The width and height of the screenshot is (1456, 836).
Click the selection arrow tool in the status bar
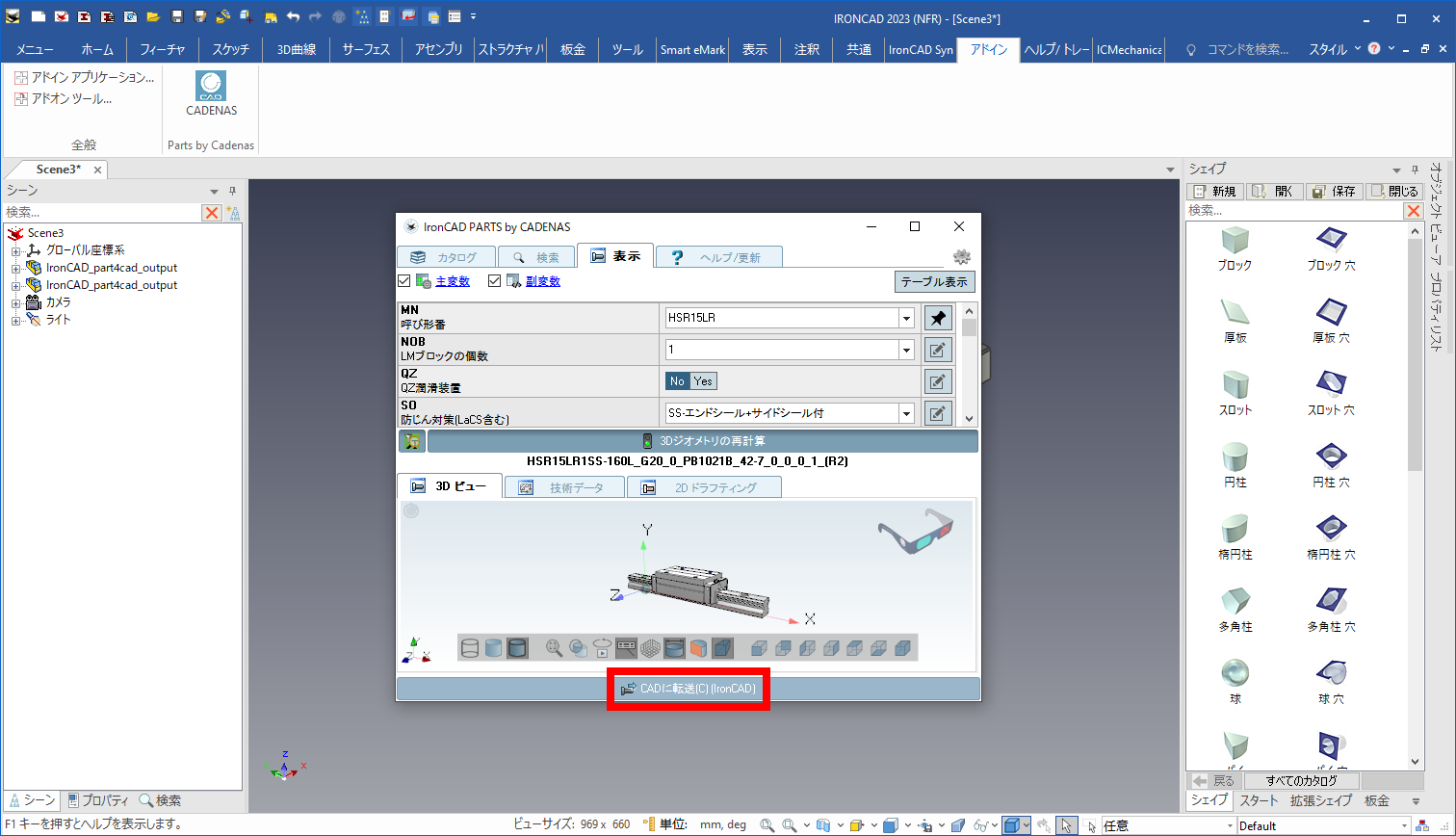pyautogui.click(x=1066, y=825)
